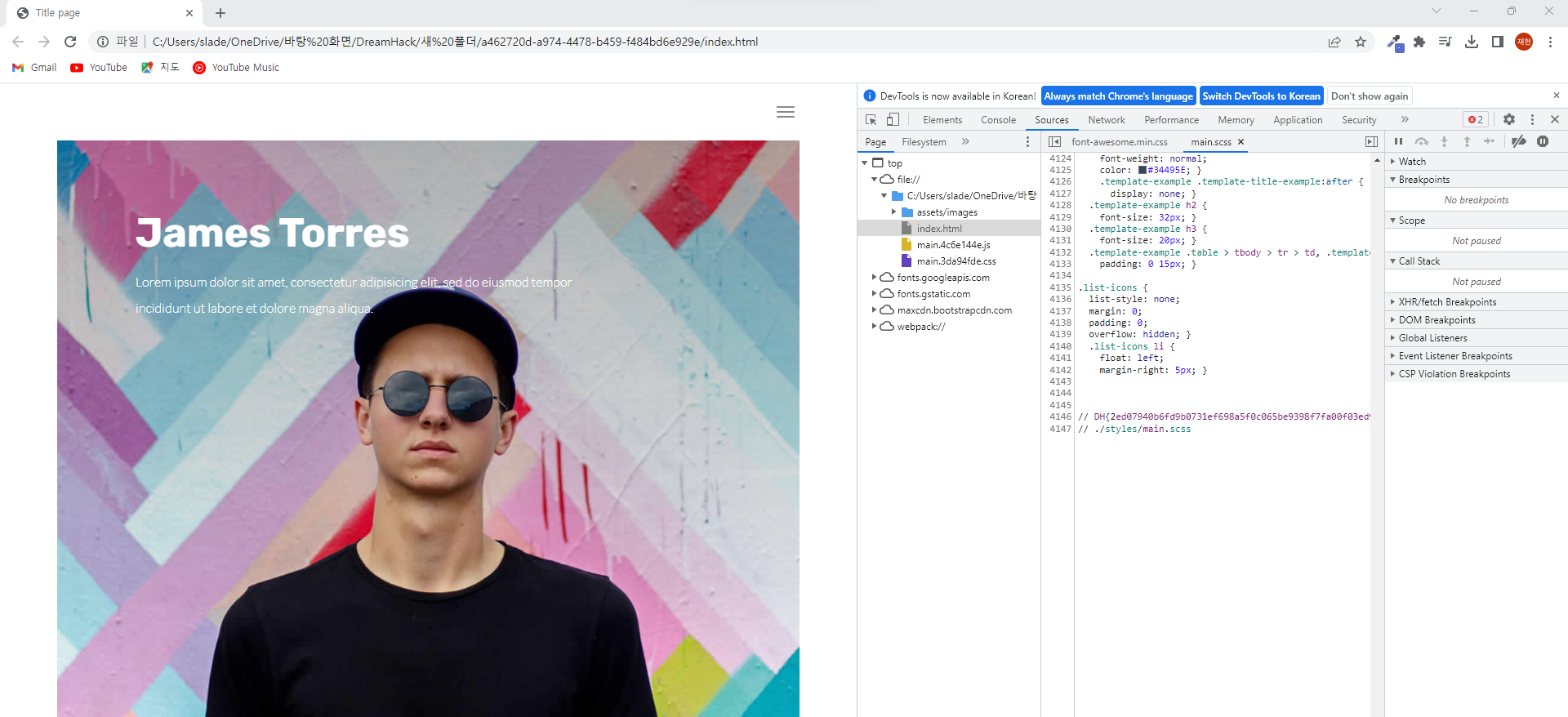1568x717 pixels.
Task: Show more DevTools panels chevron
Action: tap(1405, 119)
